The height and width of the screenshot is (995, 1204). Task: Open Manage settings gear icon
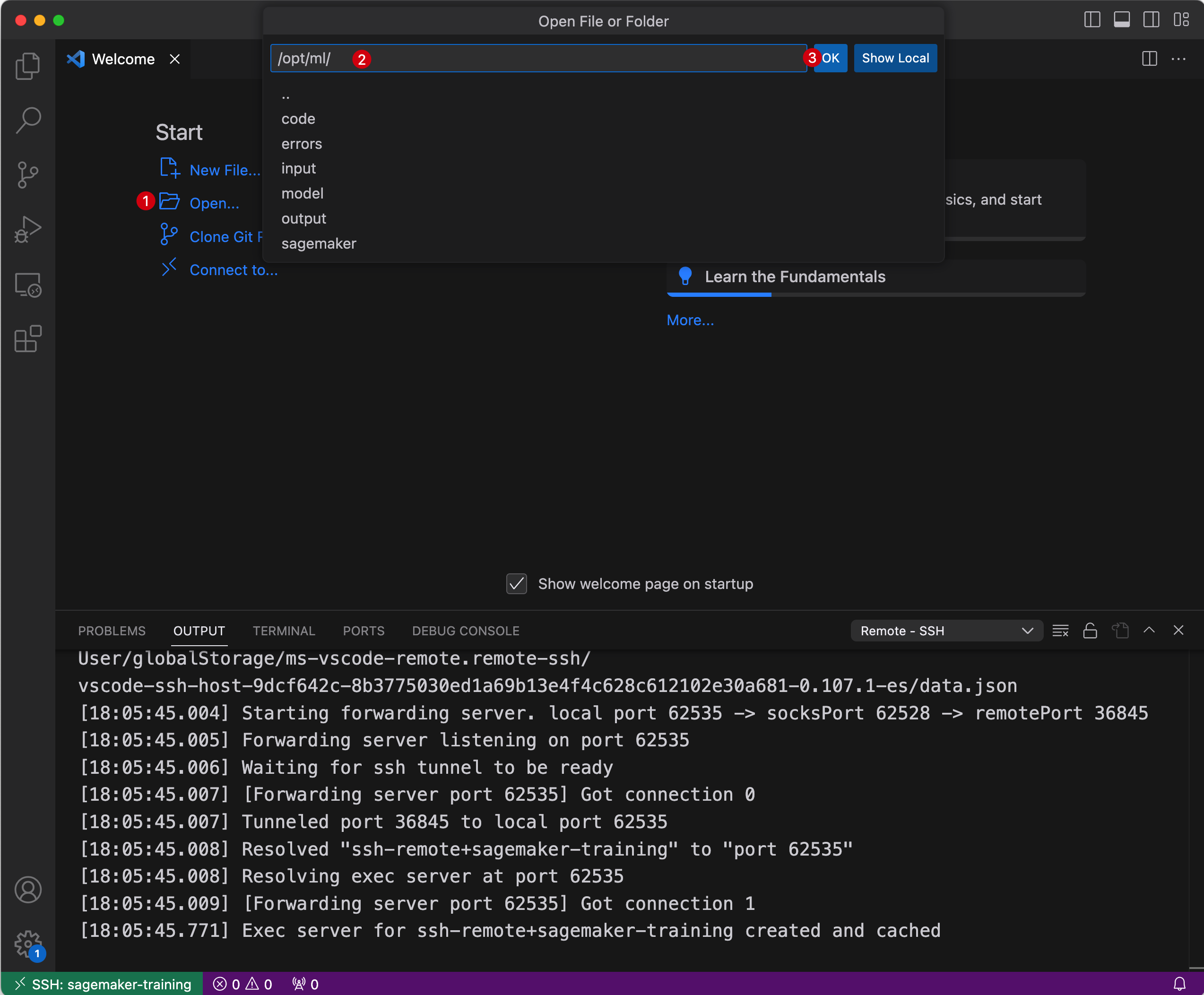pos(27,943)
